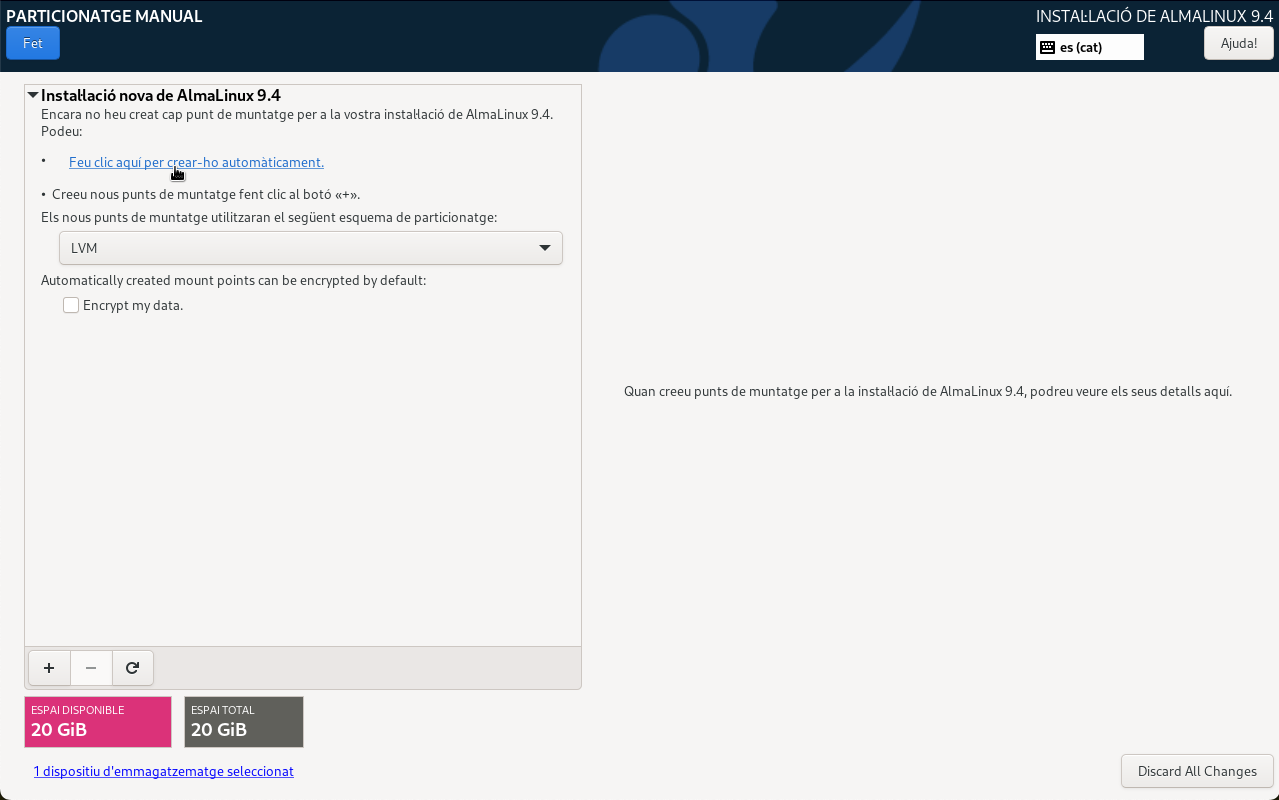Click the minus icon to remove mount point
The image size is (1279, 800).
point(91,668)
